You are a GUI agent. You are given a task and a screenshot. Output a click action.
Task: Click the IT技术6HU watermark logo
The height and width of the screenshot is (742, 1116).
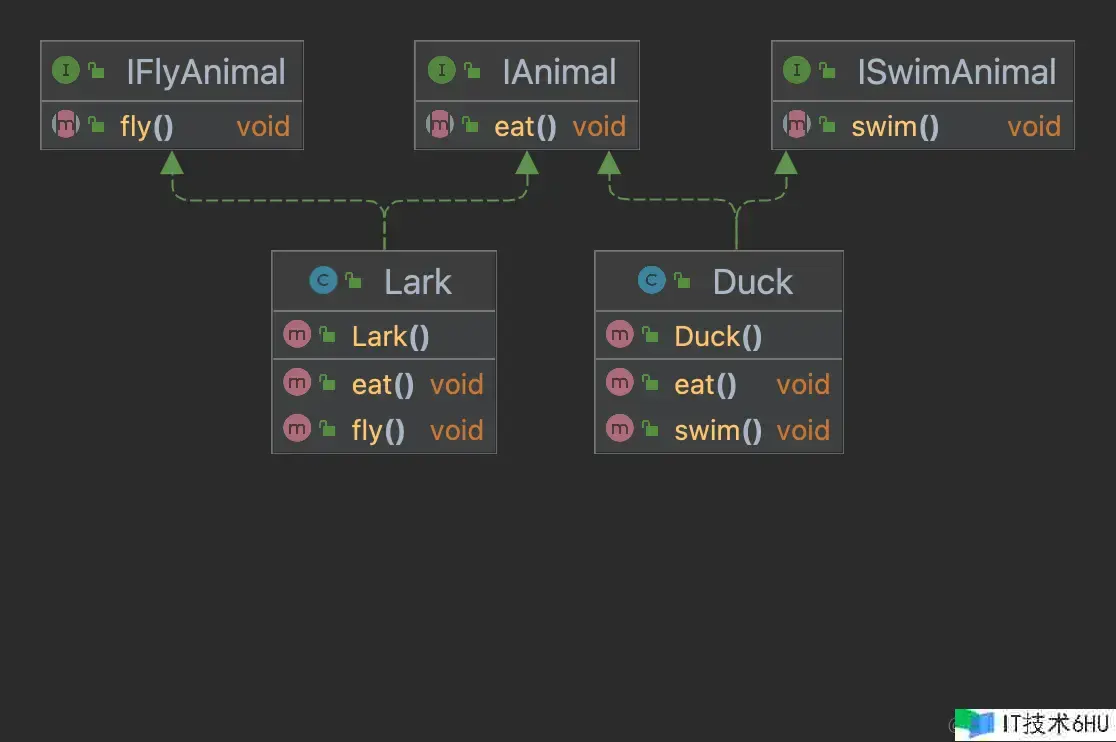pyautogui.click(x=1033, y=724)
